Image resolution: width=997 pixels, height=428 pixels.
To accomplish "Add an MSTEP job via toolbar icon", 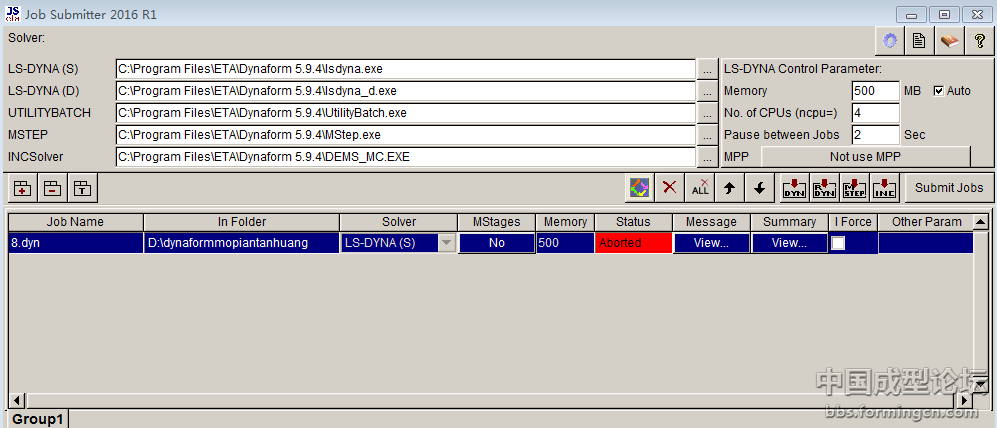I will tap(854, 187).
